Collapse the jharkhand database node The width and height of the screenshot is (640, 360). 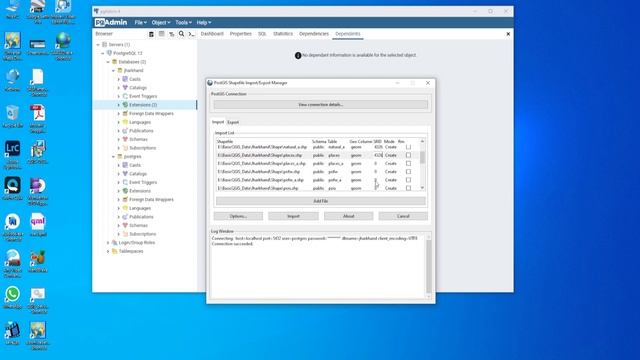click(x=113, y=71)
